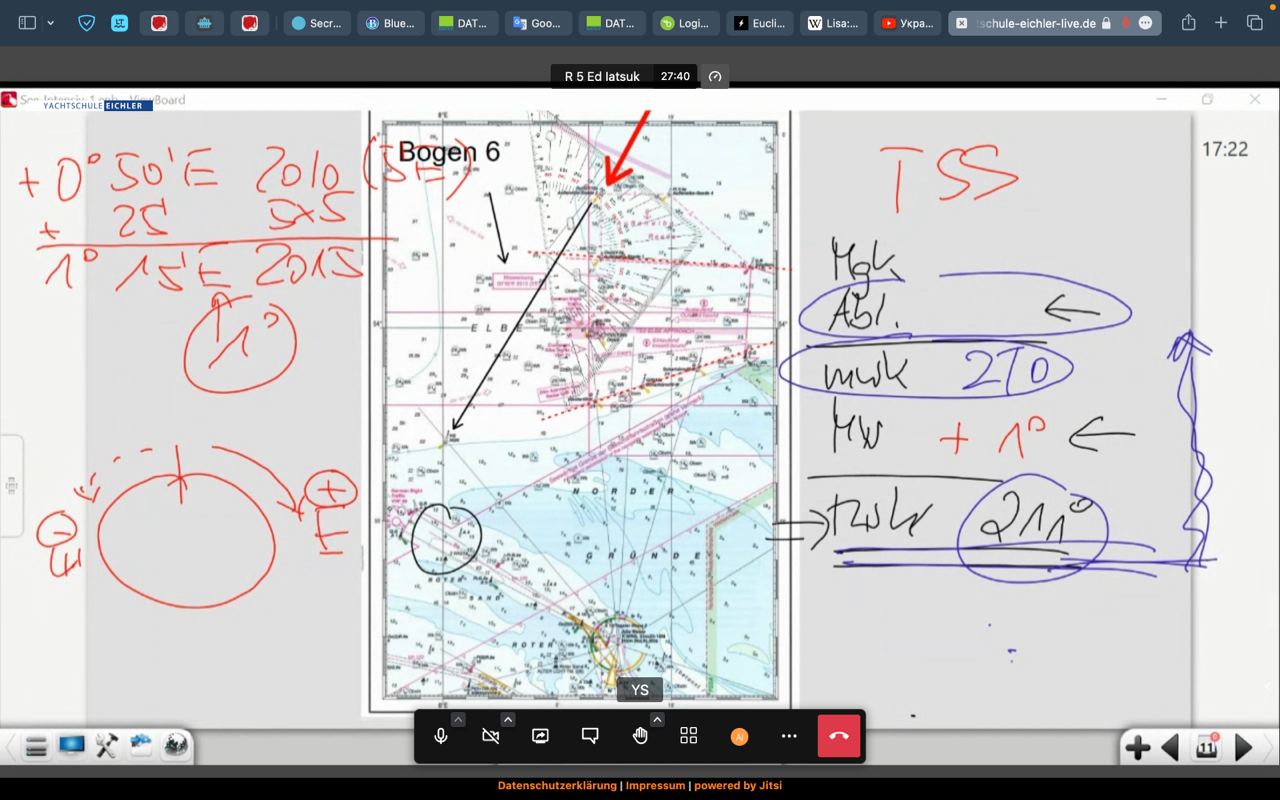Show the Safari tab overview
1280x800 pixels.
point(1254,22)
